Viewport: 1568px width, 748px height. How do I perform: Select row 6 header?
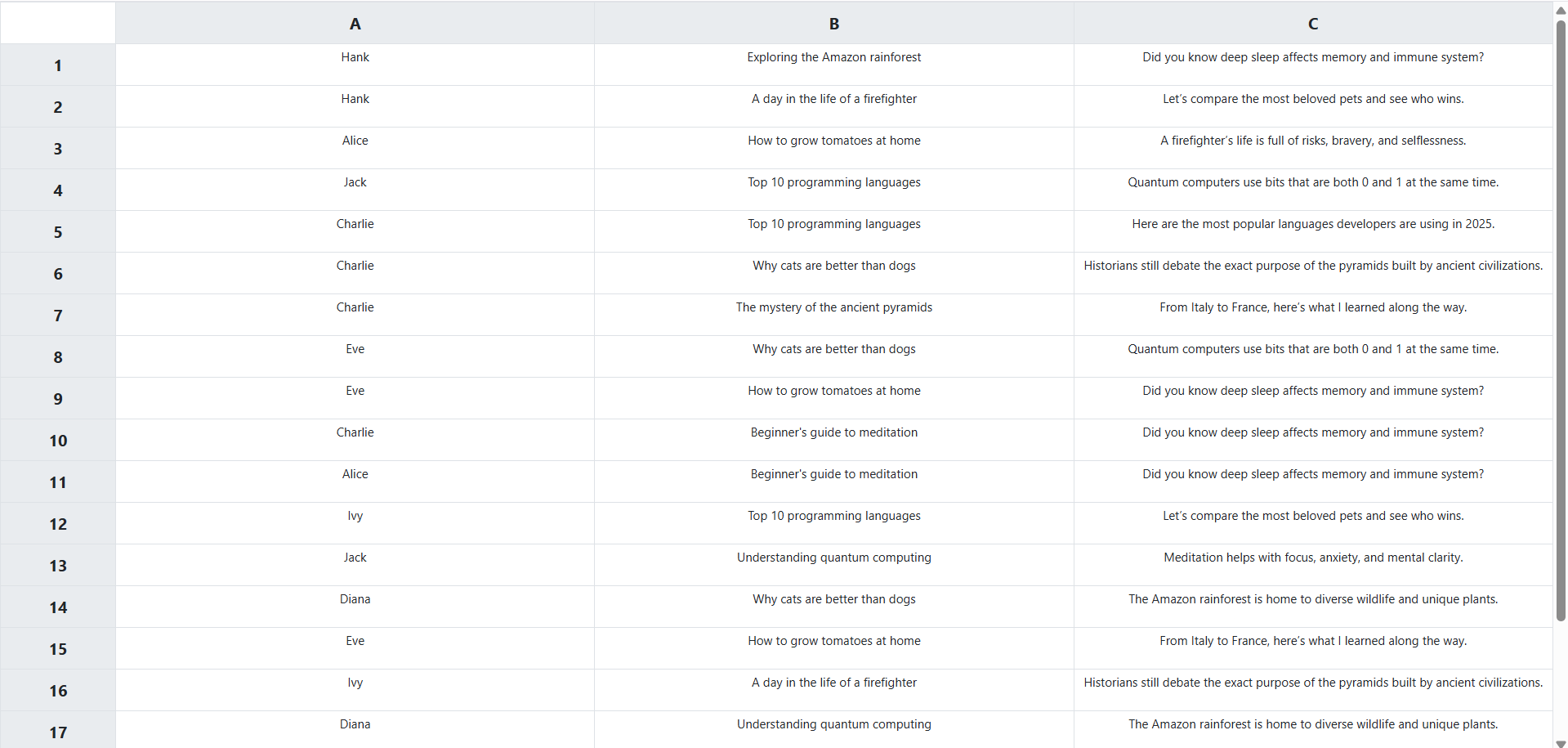point(57,274)
